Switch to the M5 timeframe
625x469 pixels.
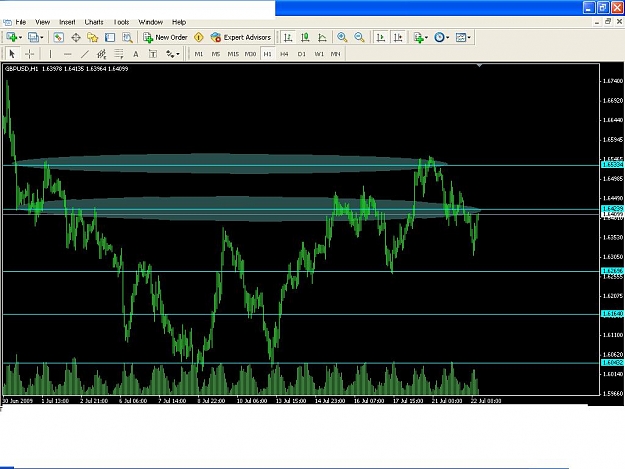coord(216,54)
